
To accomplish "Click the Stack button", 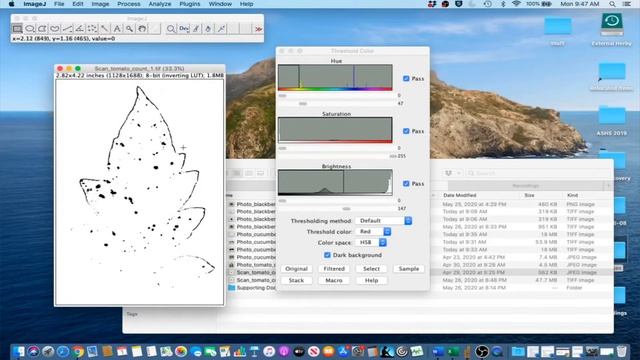I will pyautogui.click(x=296, y=280).
